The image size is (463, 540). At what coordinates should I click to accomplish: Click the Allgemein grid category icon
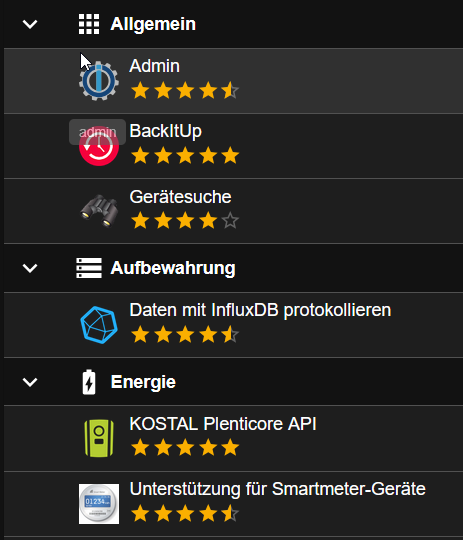coord(89,24)
